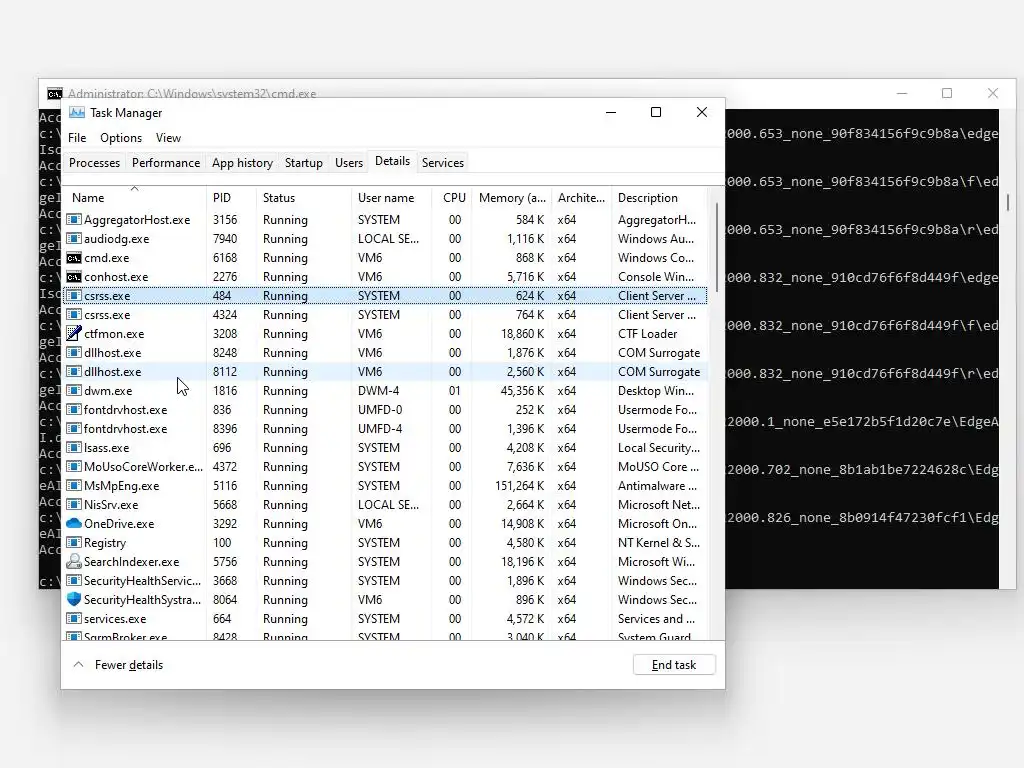
Task: Sort by the Status column header
Action: point(304,197)
